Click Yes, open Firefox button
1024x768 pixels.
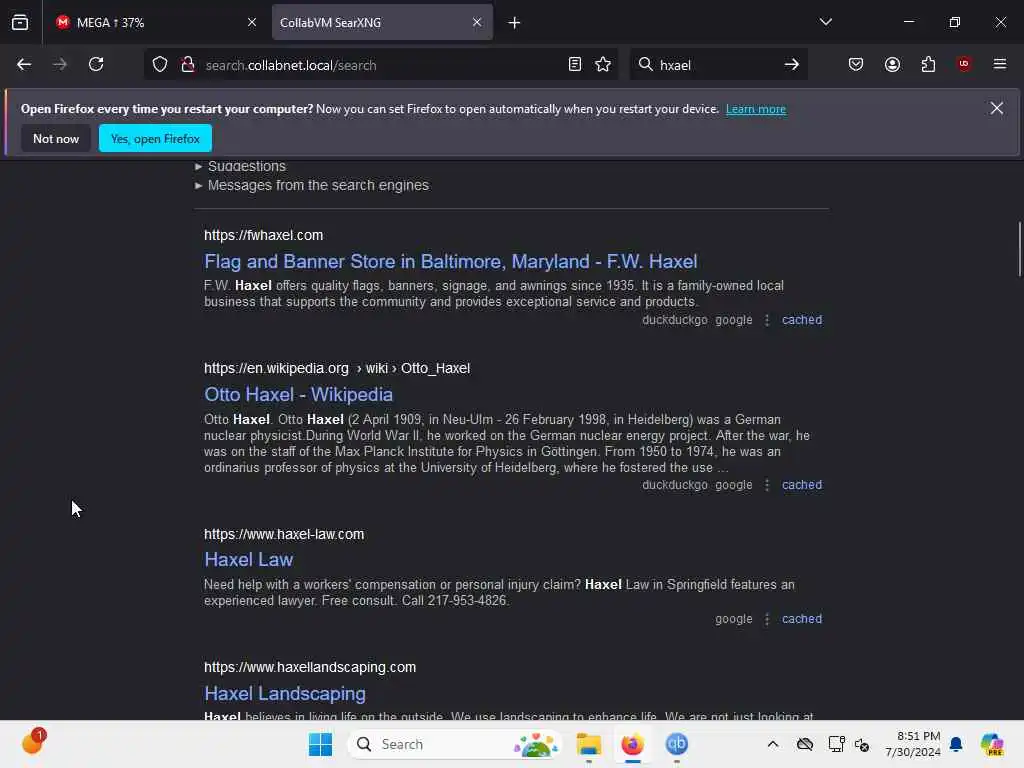tap(155, 138)
